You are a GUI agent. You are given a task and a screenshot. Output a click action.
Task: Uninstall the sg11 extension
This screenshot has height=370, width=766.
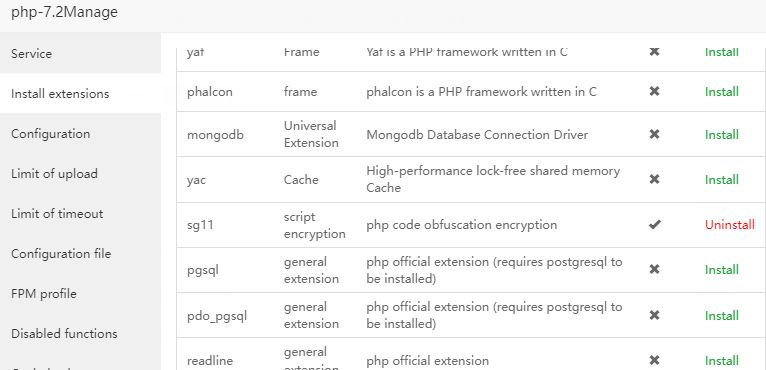[x=729, y=225]
